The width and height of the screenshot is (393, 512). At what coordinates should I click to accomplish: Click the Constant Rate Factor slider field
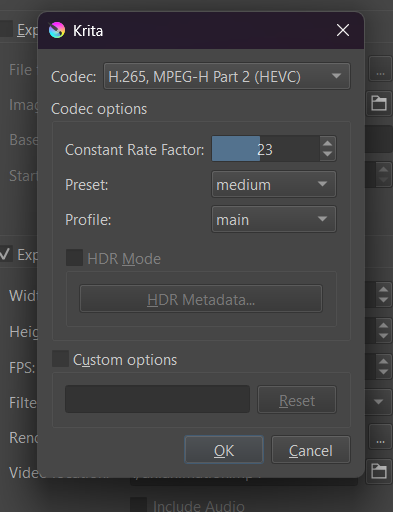point(266,149)
